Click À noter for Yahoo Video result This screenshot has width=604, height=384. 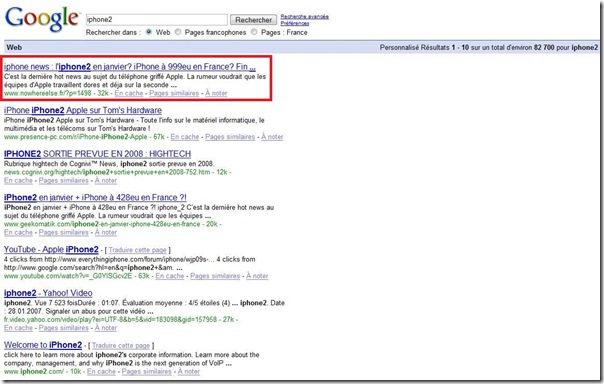[x=106, y=328]
